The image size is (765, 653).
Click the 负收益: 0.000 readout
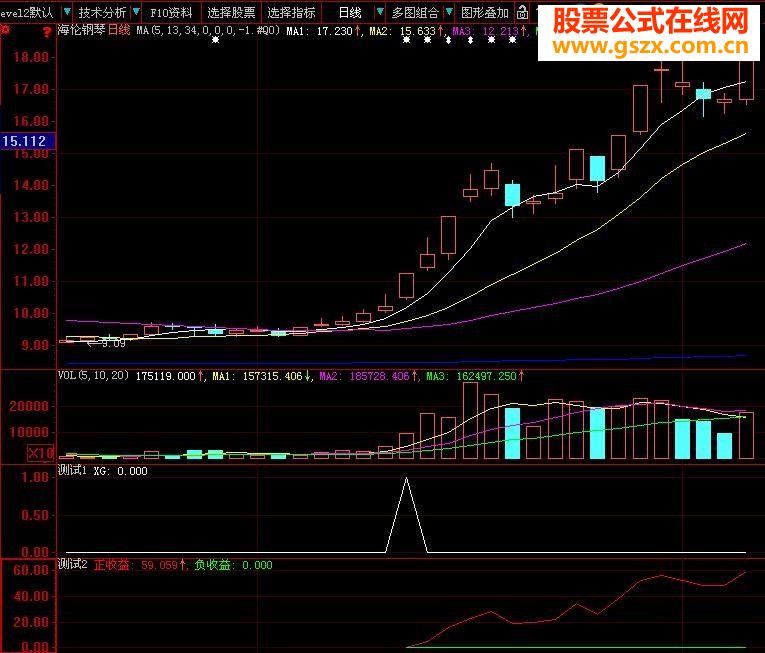(x=233, y=565)
